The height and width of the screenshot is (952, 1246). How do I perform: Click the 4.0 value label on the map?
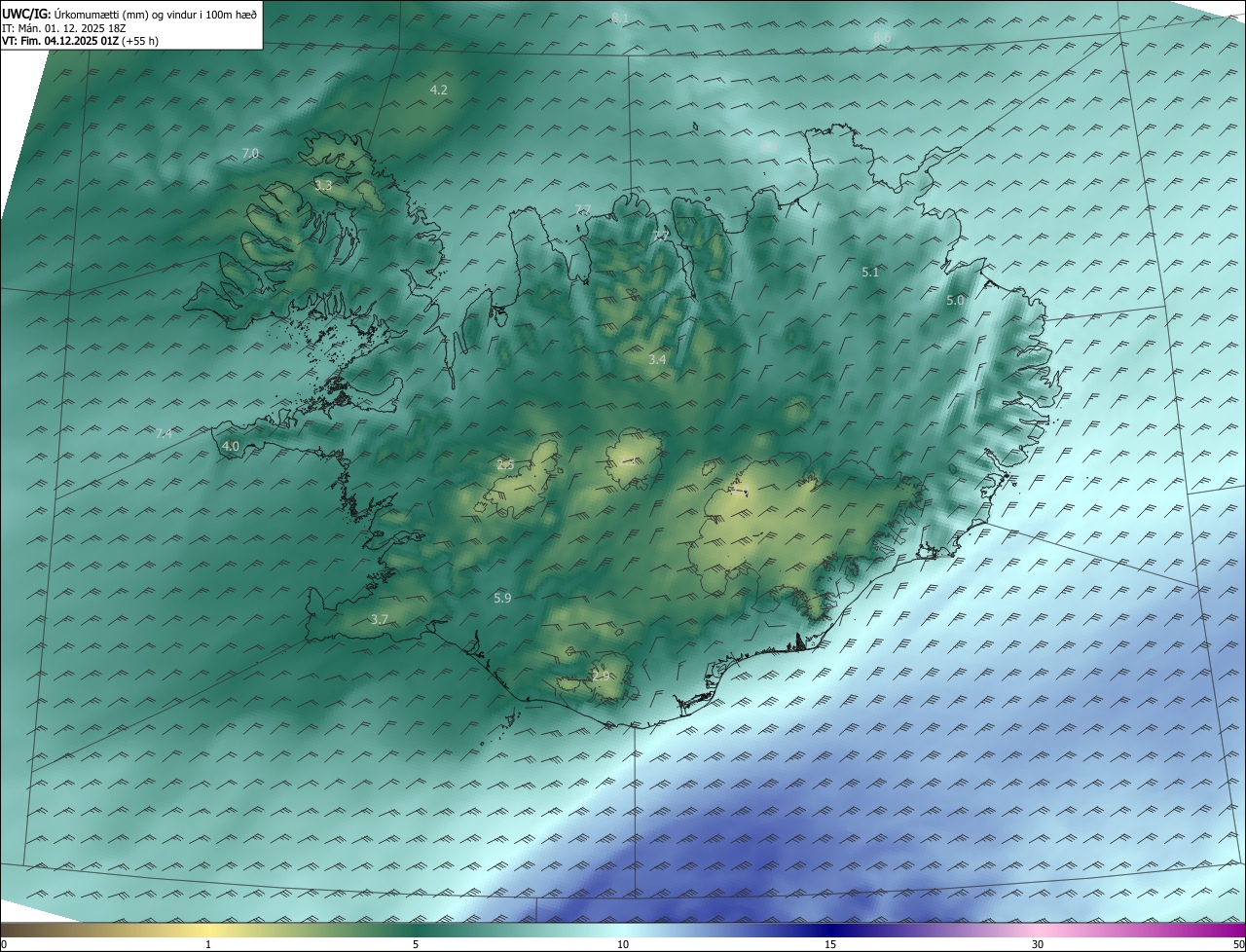(x=231, y=447)
